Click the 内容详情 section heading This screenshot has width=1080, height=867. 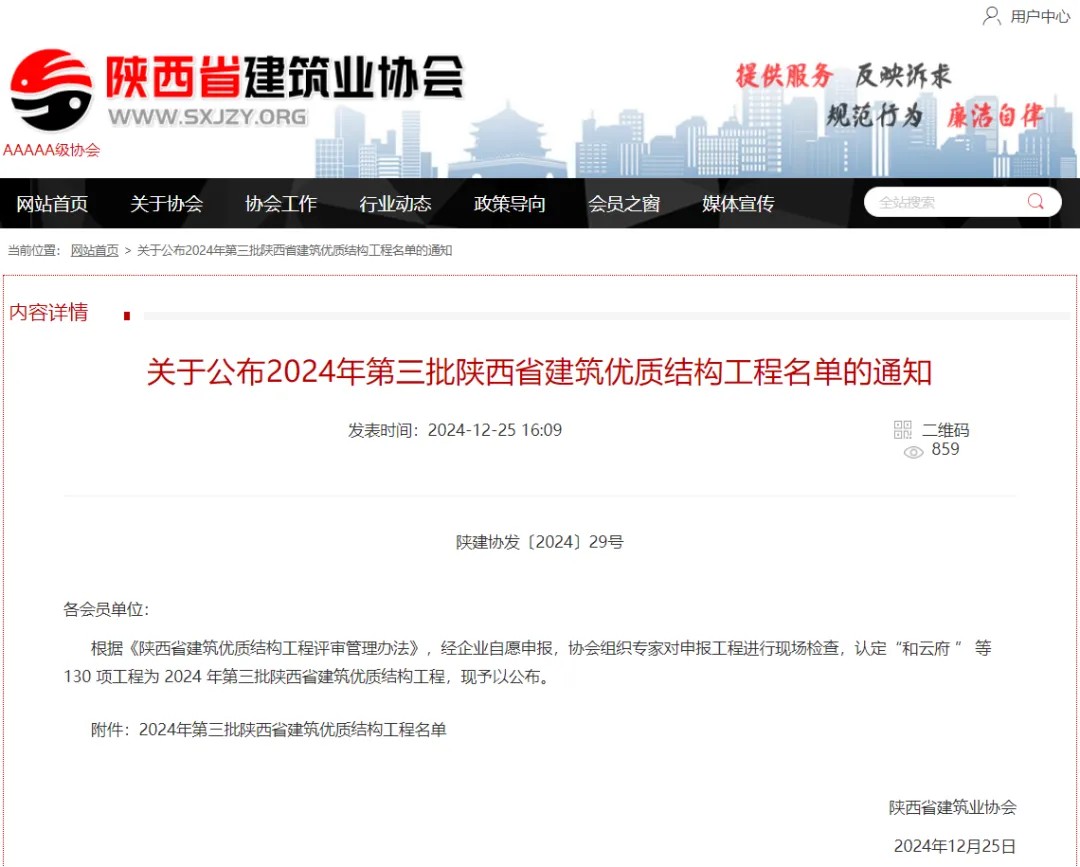point(49,312)
